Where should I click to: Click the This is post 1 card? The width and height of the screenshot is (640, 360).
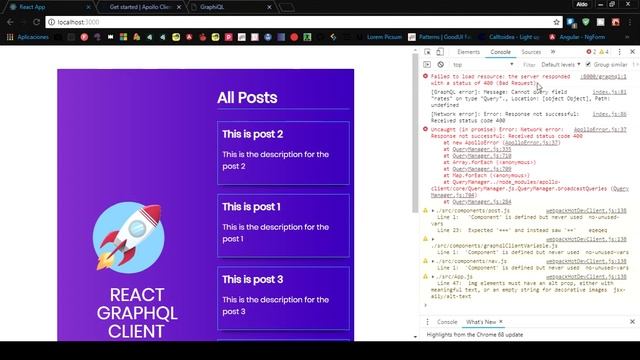pyautogui.click(x=283, y=226)
